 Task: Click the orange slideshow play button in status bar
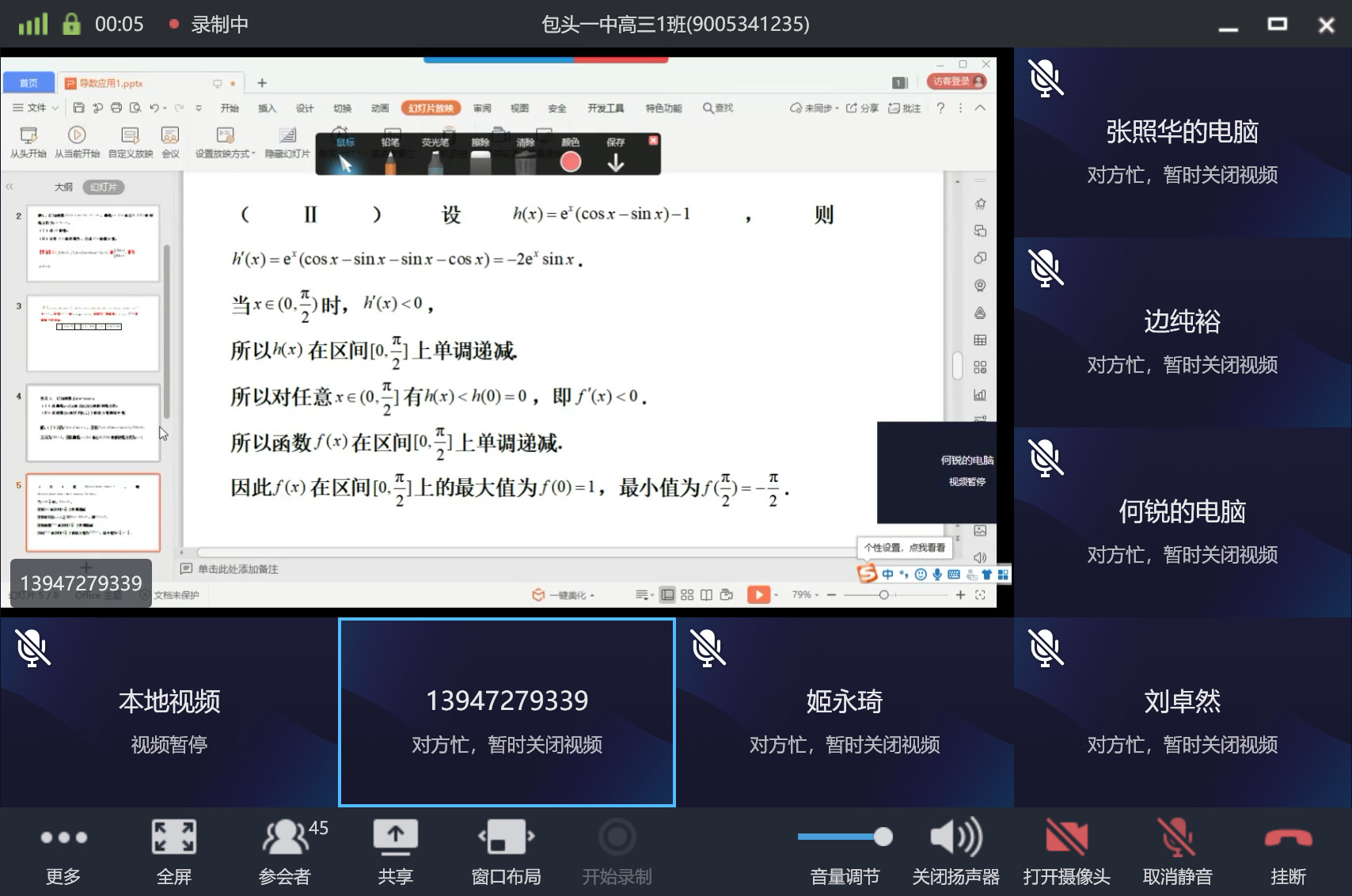(758, 594)
